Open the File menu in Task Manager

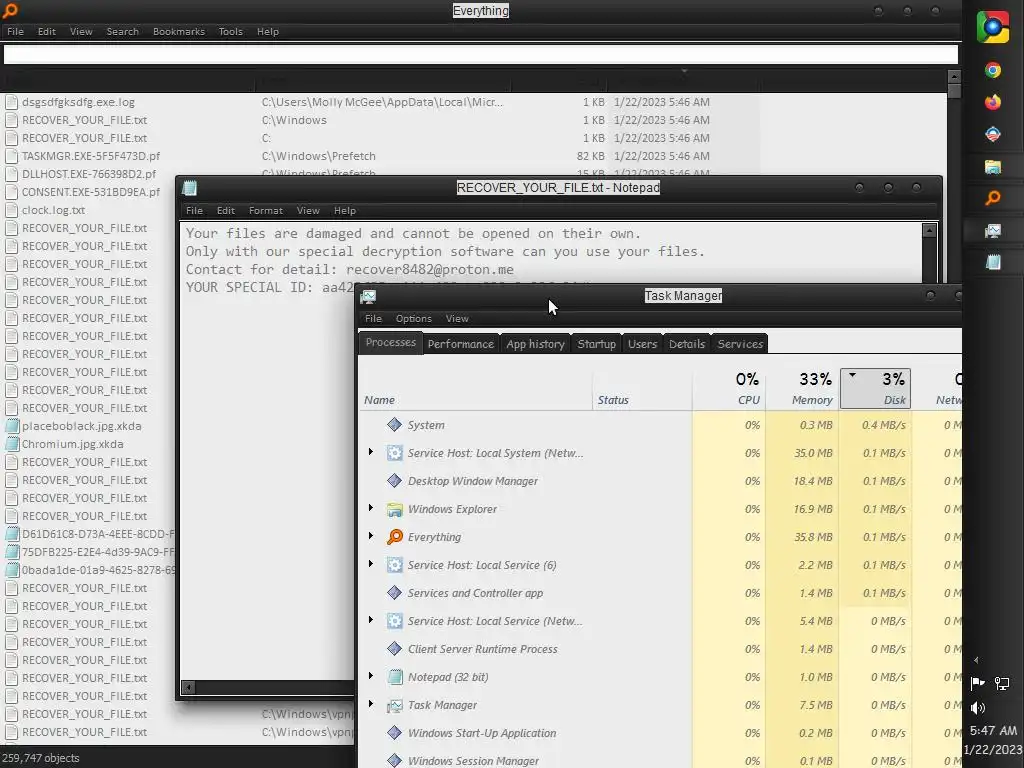374,319
